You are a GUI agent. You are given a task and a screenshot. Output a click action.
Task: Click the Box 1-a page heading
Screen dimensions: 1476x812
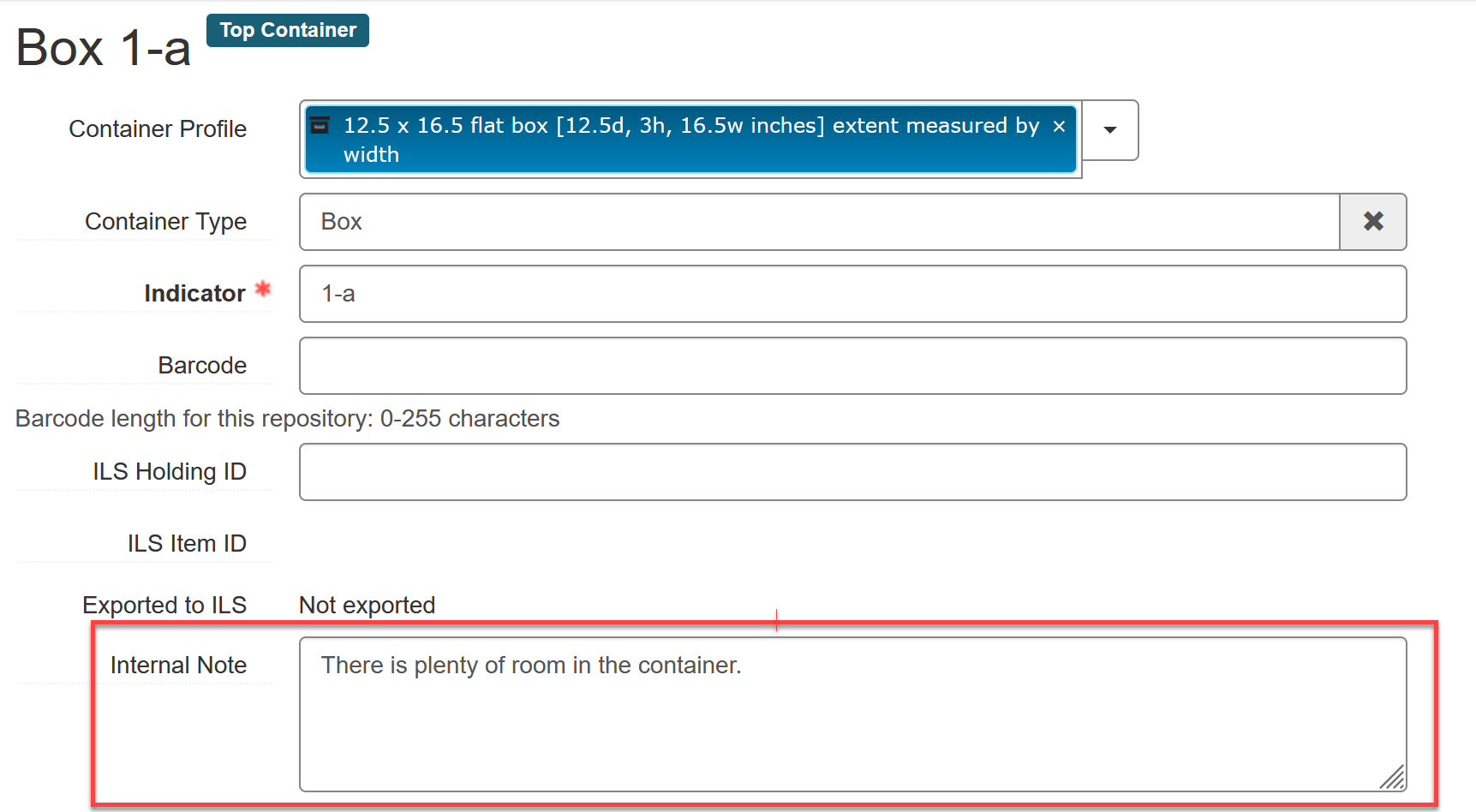104,48
